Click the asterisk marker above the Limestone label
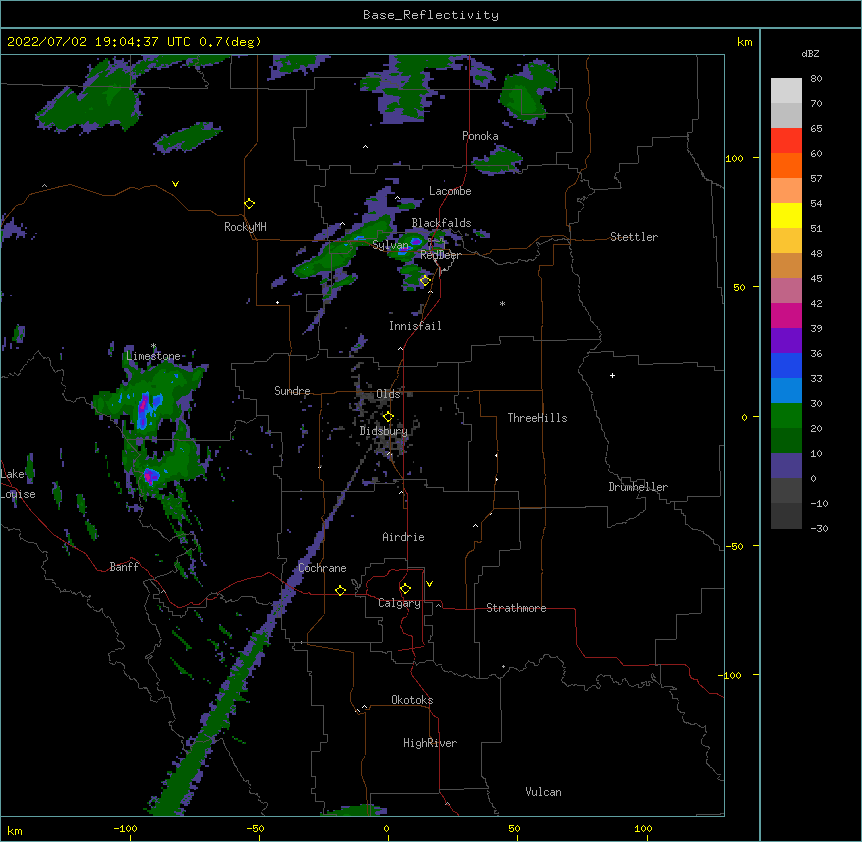 click(153, 346)
